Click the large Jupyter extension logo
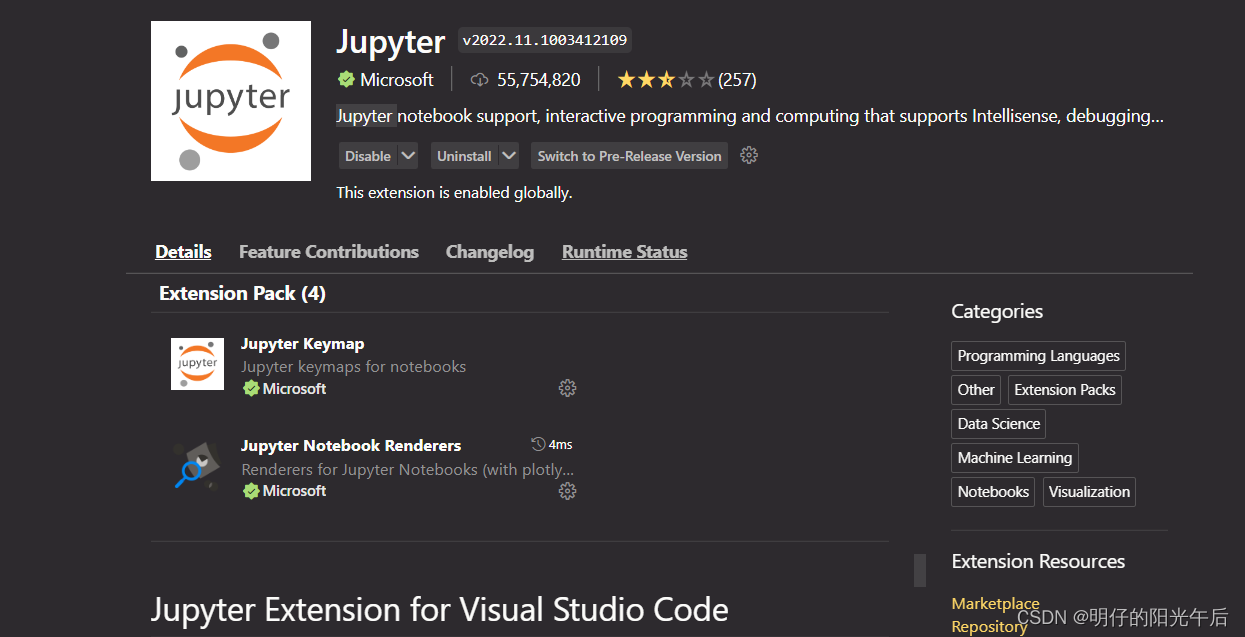Viewport: 1245px width, 637px height. pyautogui.click(x=231, y=101)
